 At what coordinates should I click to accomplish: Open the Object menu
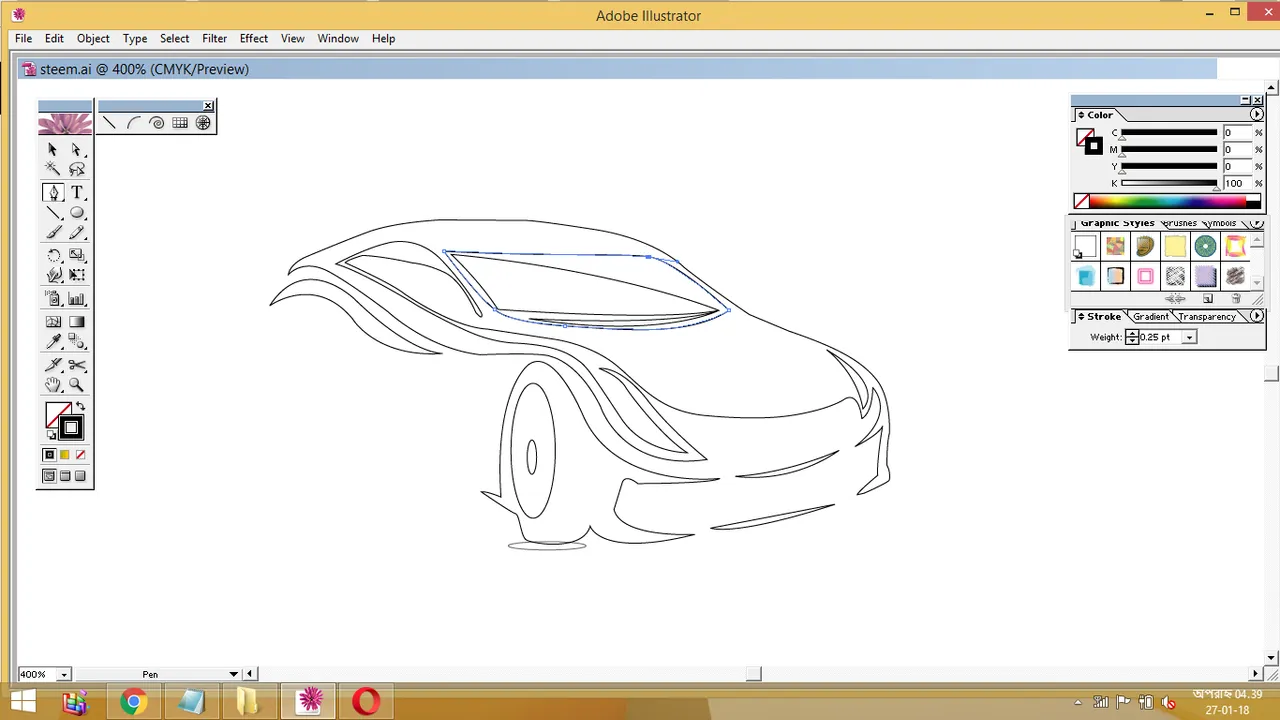(x=93, y=38)
